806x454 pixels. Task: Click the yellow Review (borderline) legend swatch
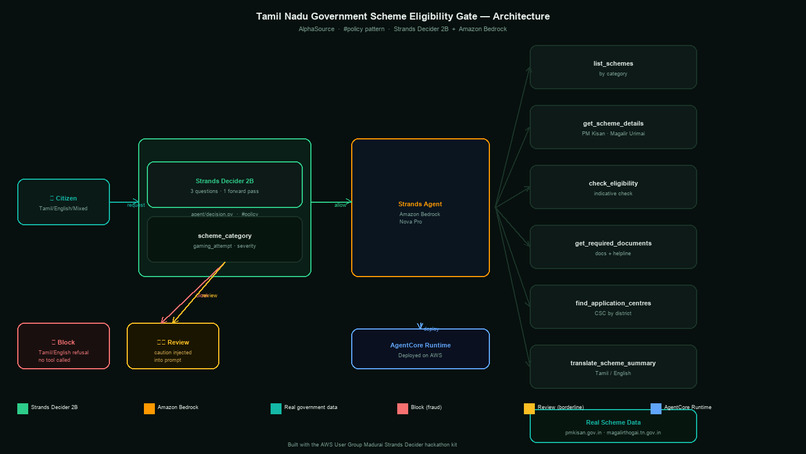[x=529, y=408]
